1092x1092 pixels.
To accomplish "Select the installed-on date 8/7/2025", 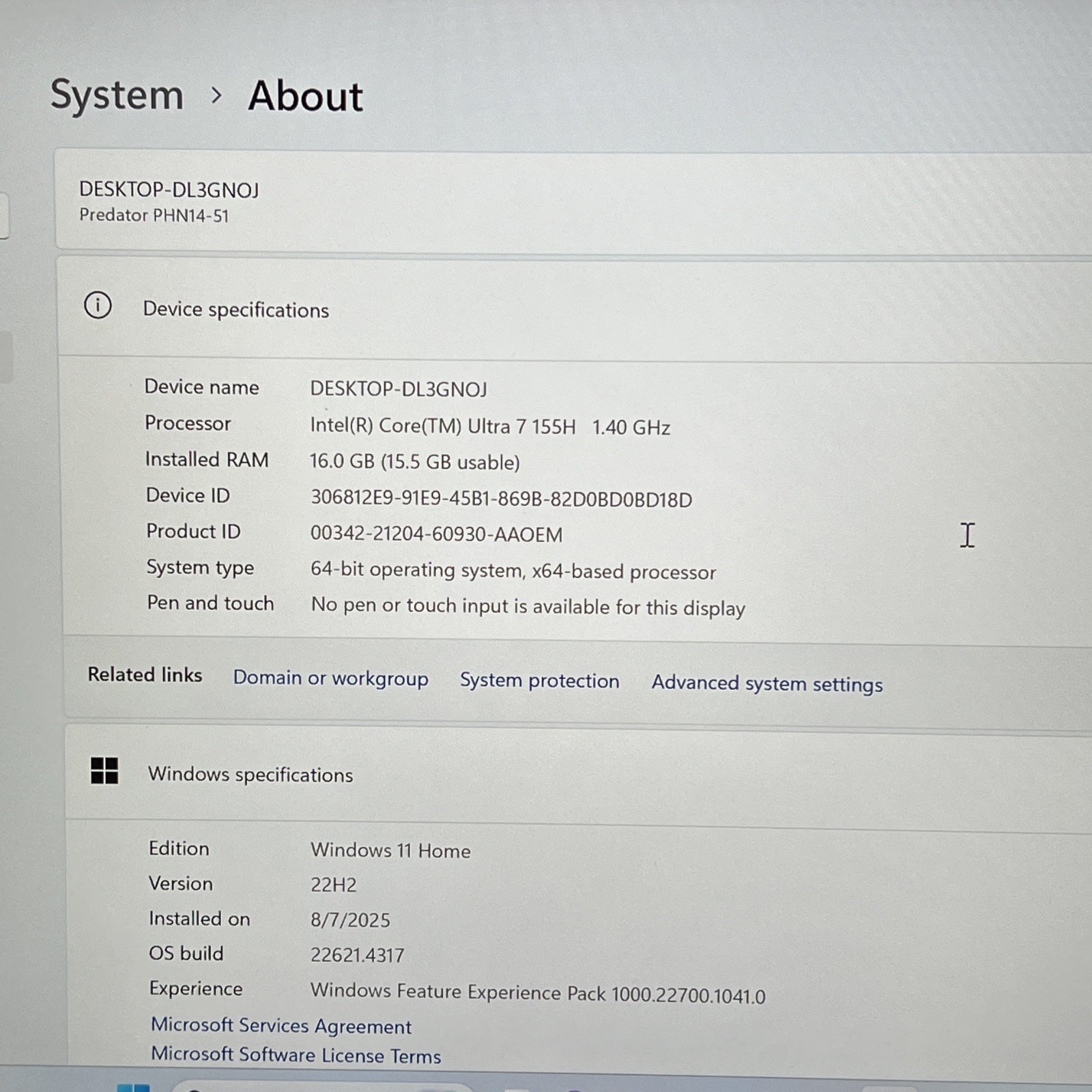I will (350, 920).
